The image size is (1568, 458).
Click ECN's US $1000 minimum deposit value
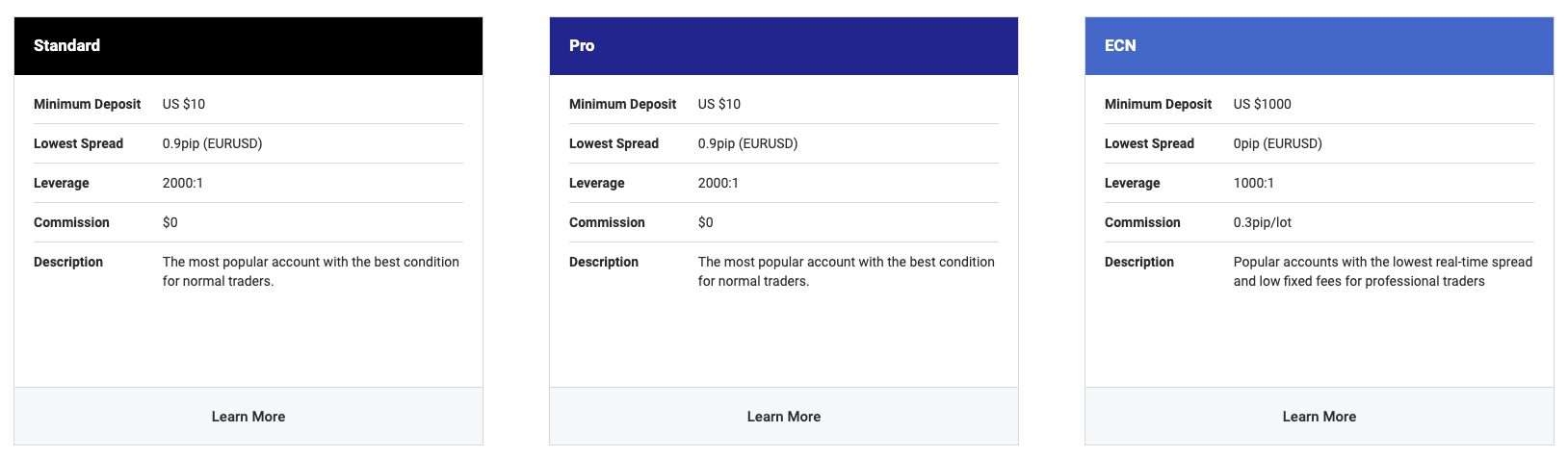[1263, 104]
